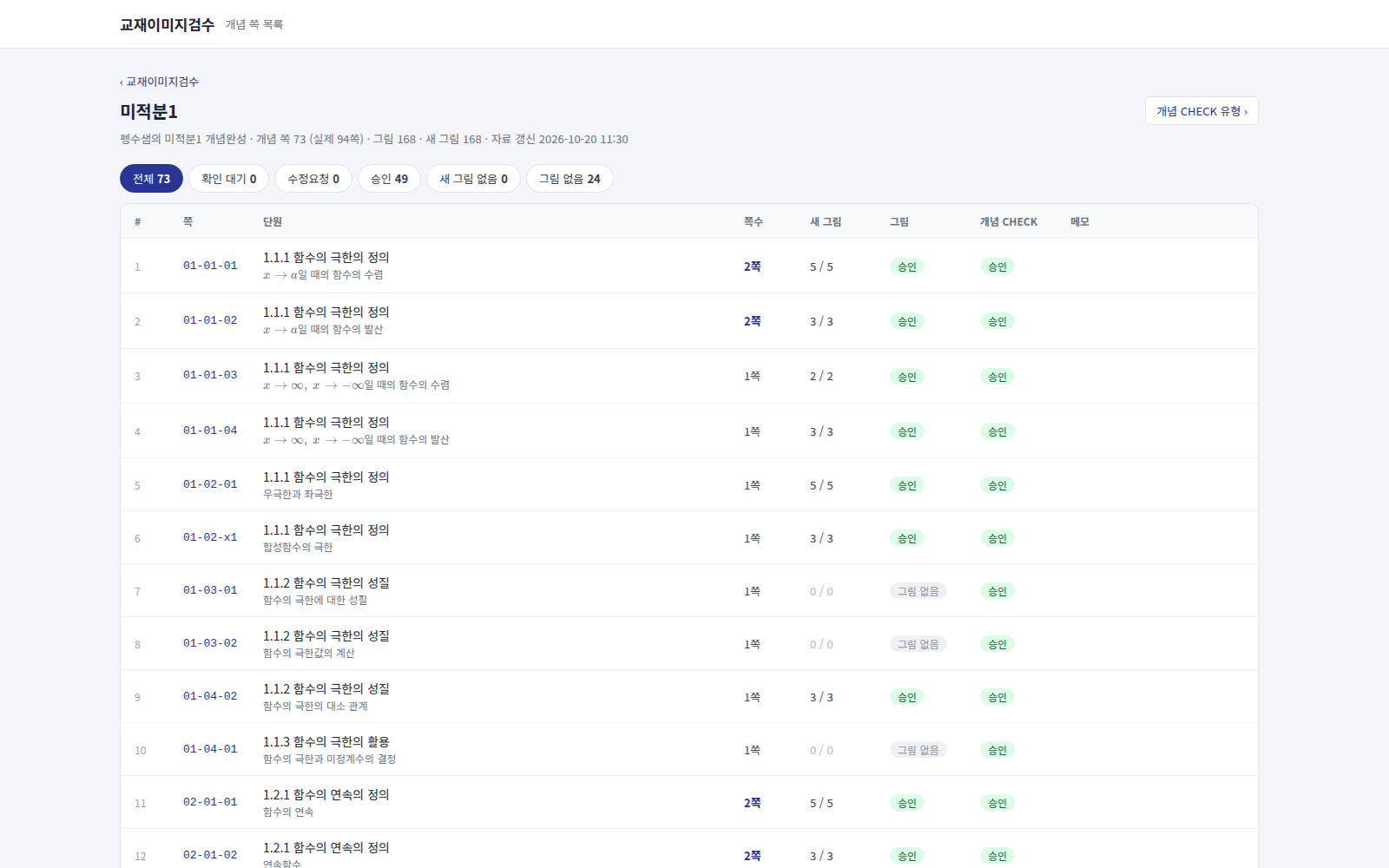
Task: Open page code 02-01-01
Action: click(x=210, y=802)
